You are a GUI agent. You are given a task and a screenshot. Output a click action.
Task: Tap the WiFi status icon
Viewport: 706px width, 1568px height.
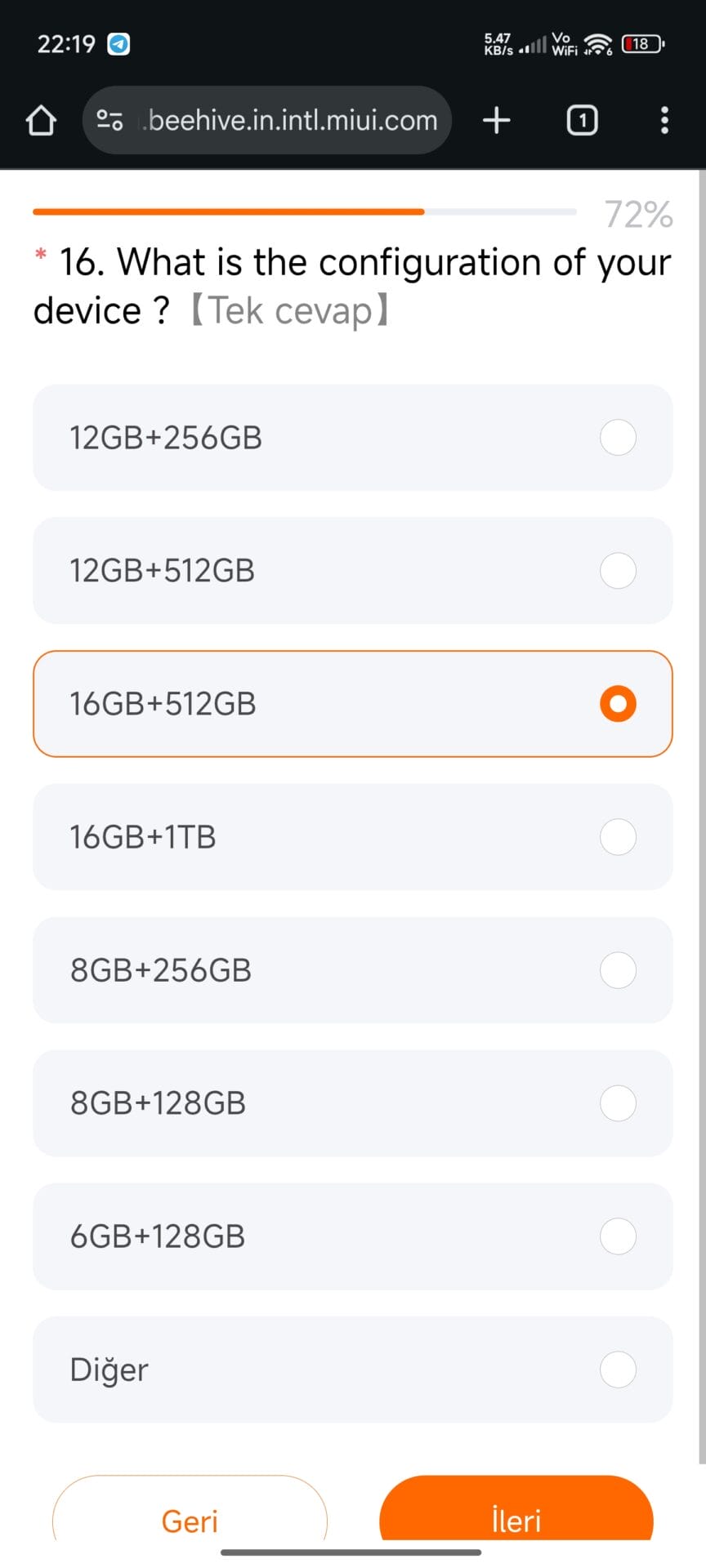tap(598, 44)
